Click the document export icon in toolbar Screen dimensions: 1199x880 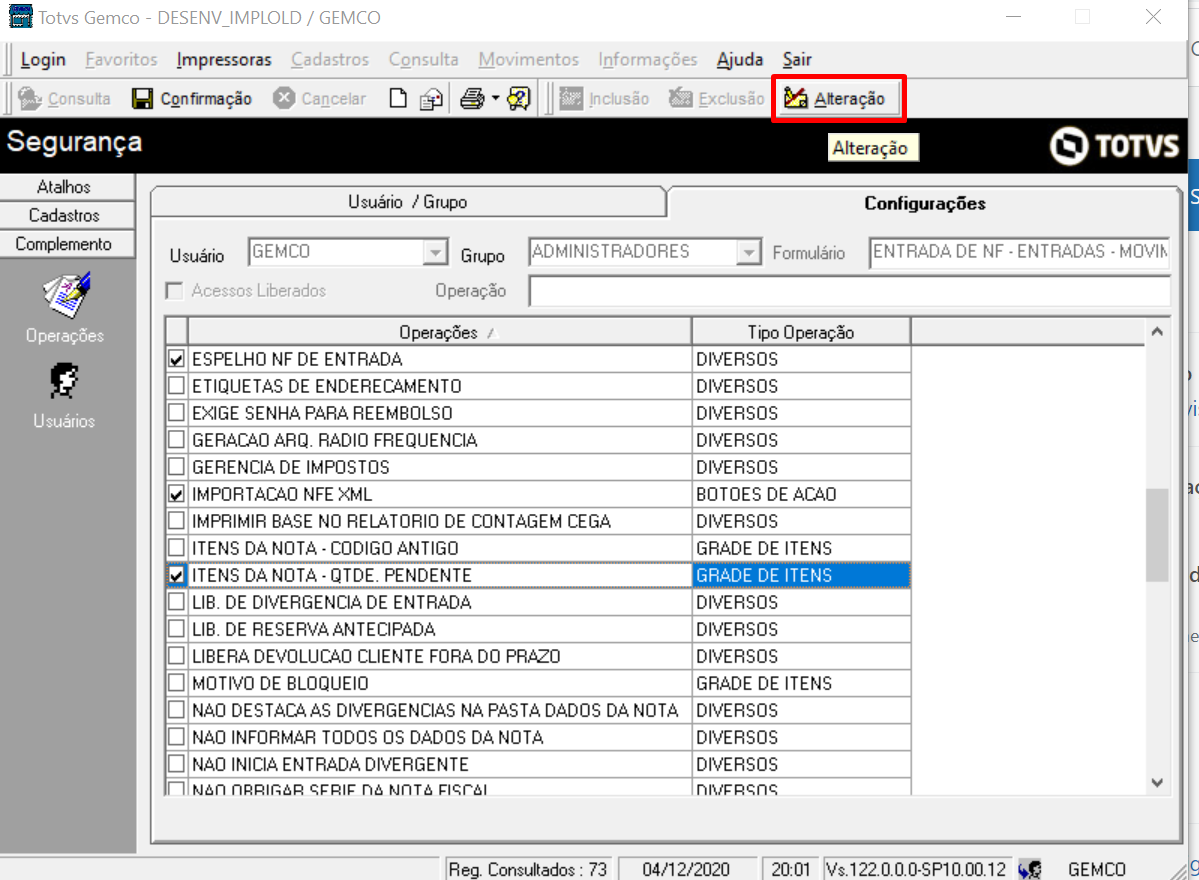(431, 99)
